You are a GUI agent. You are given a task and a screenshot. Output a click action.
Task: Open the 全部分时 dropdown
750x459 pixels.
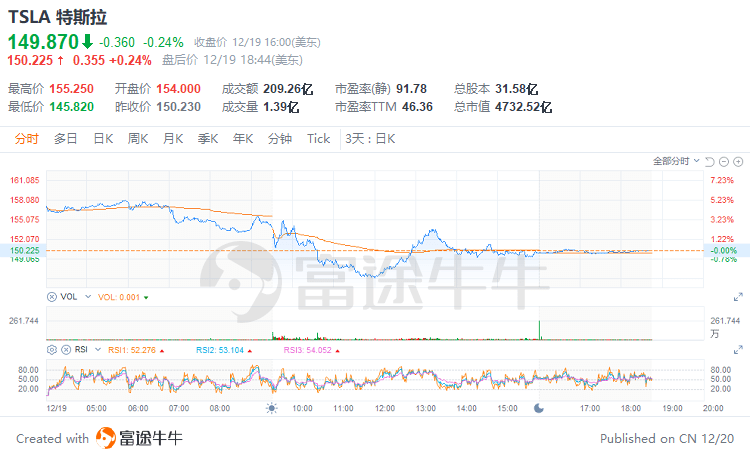coord(676,161)
